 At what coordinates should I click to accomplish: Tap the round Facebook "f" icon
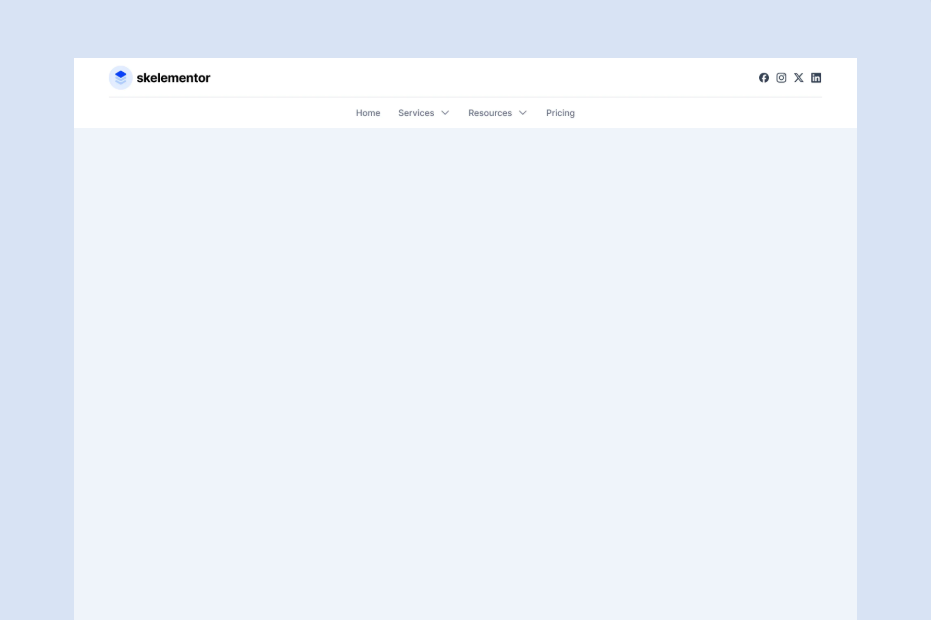coord(764,78)
